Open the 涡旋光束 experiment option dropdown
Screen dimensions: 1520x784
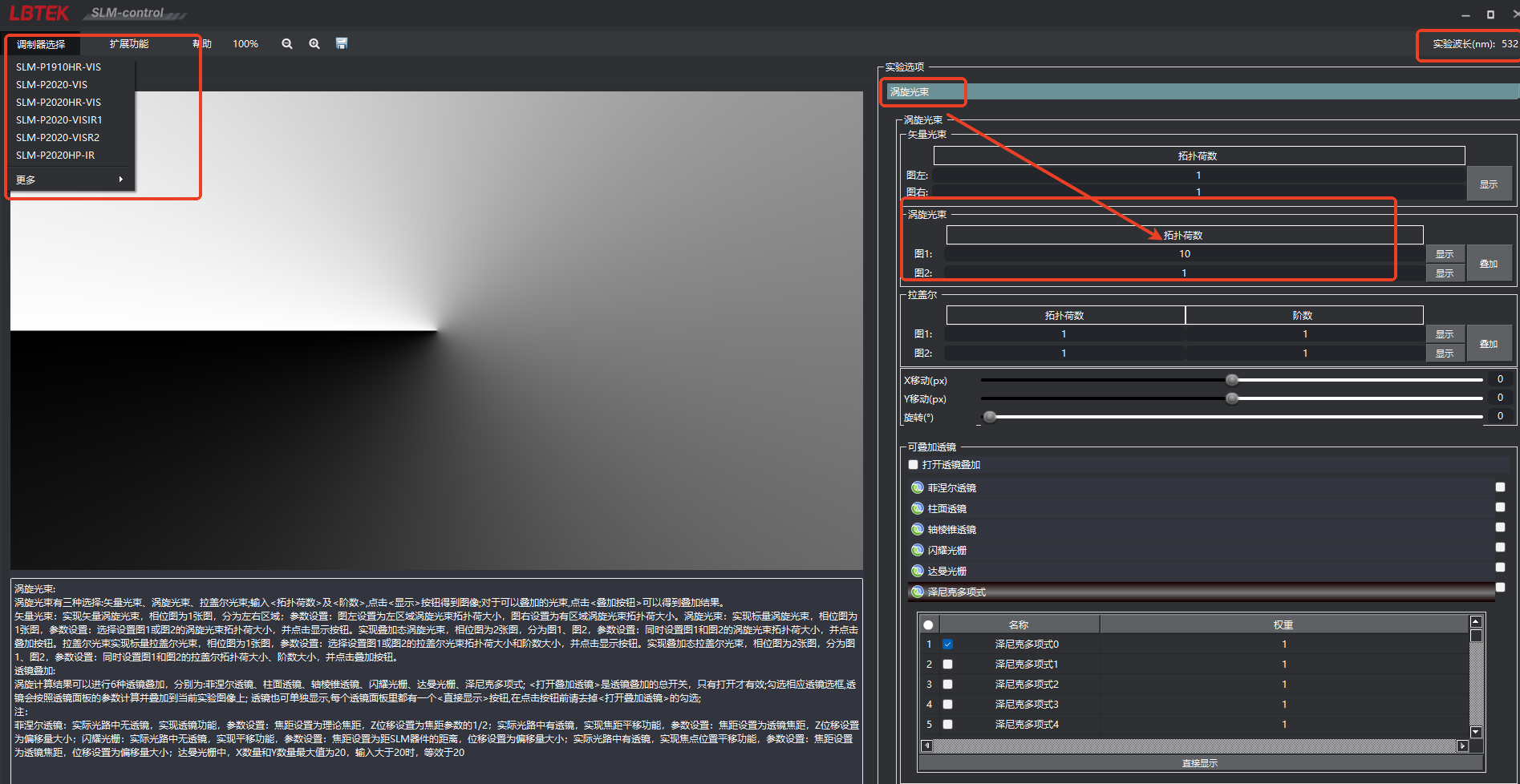pyautogui.click(x=1202, y=92)
